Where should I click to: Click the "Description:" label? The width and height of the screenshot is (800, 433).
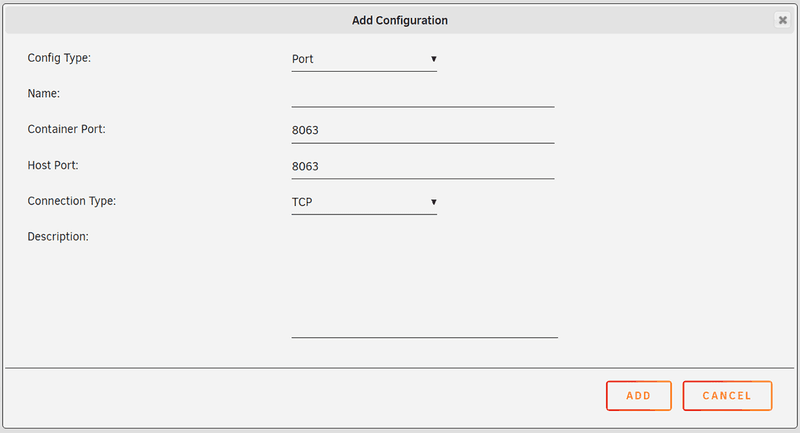(x=58, y=237)
